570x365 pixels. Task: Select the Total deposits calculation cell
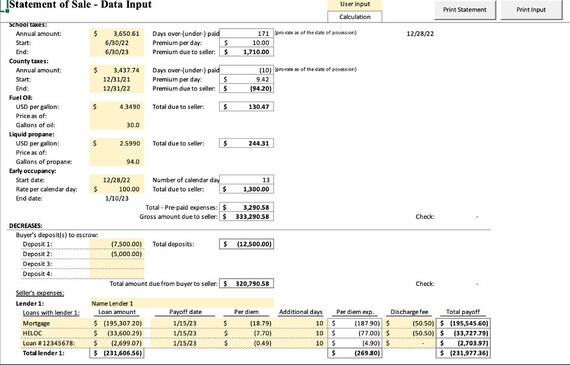click(246, 244)
